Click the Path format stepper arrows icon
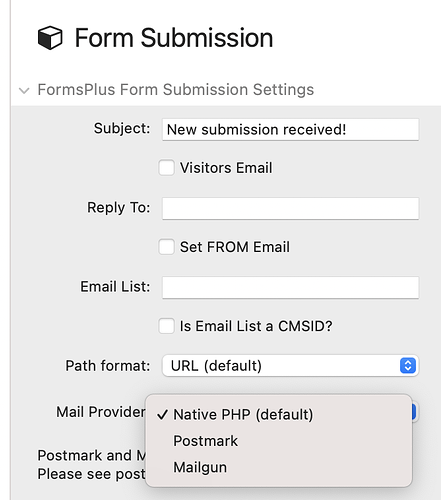 pyautogui.click(x=408, y=366)
